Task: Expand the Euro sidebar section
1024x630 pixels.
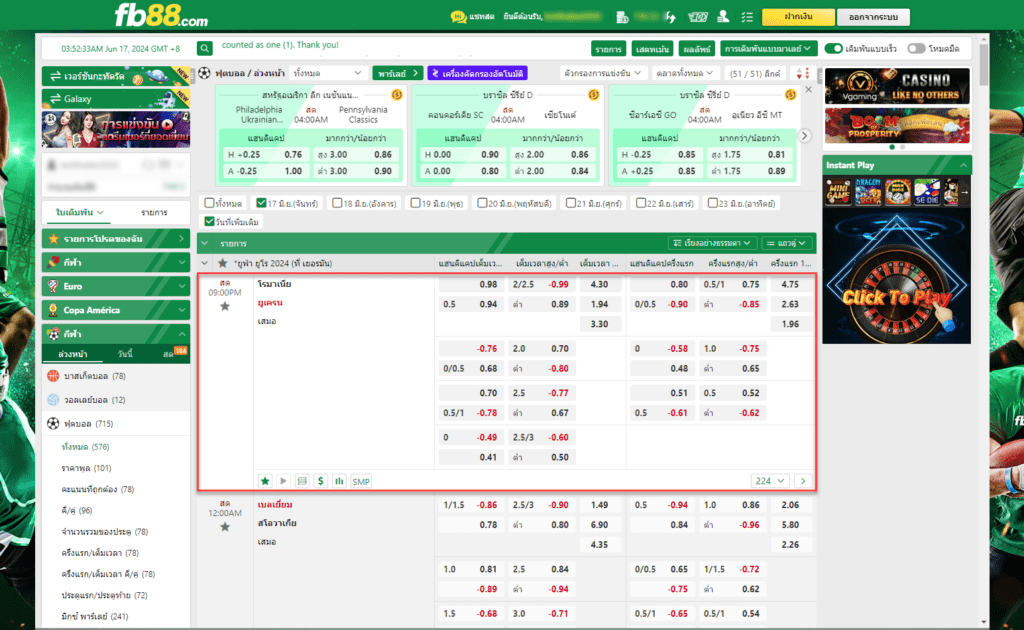Action: [116, 286]
